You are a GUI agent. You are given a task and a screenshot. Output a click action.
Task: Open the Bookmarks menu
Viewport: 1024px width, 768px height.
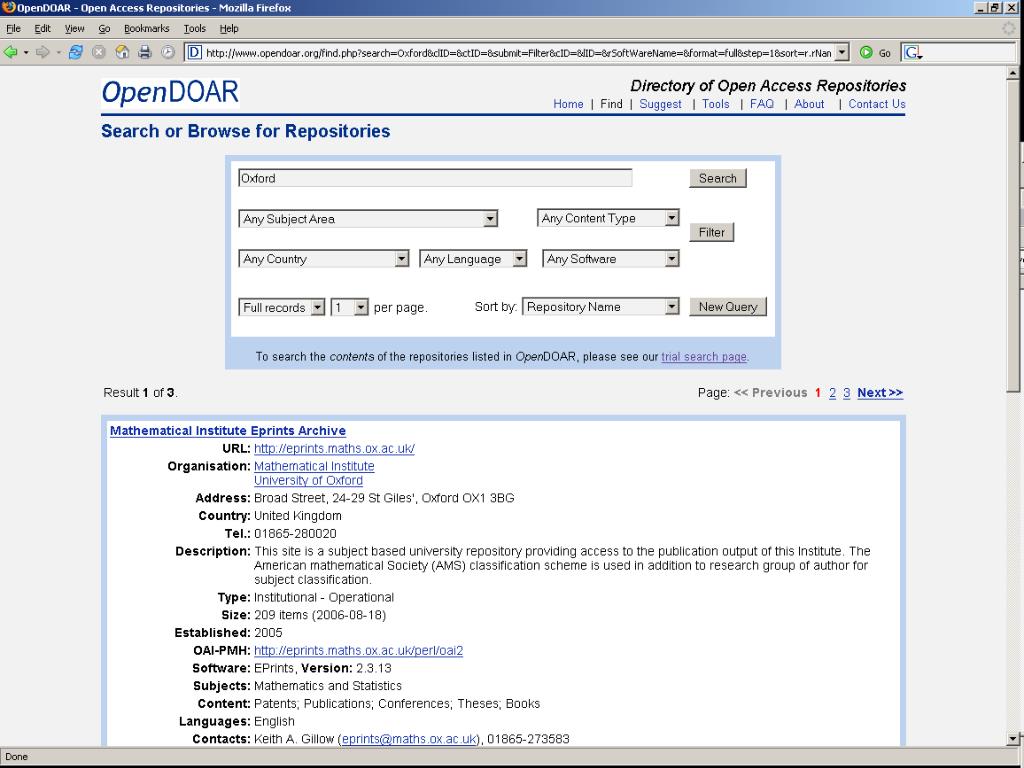click(x=146, y=29)
